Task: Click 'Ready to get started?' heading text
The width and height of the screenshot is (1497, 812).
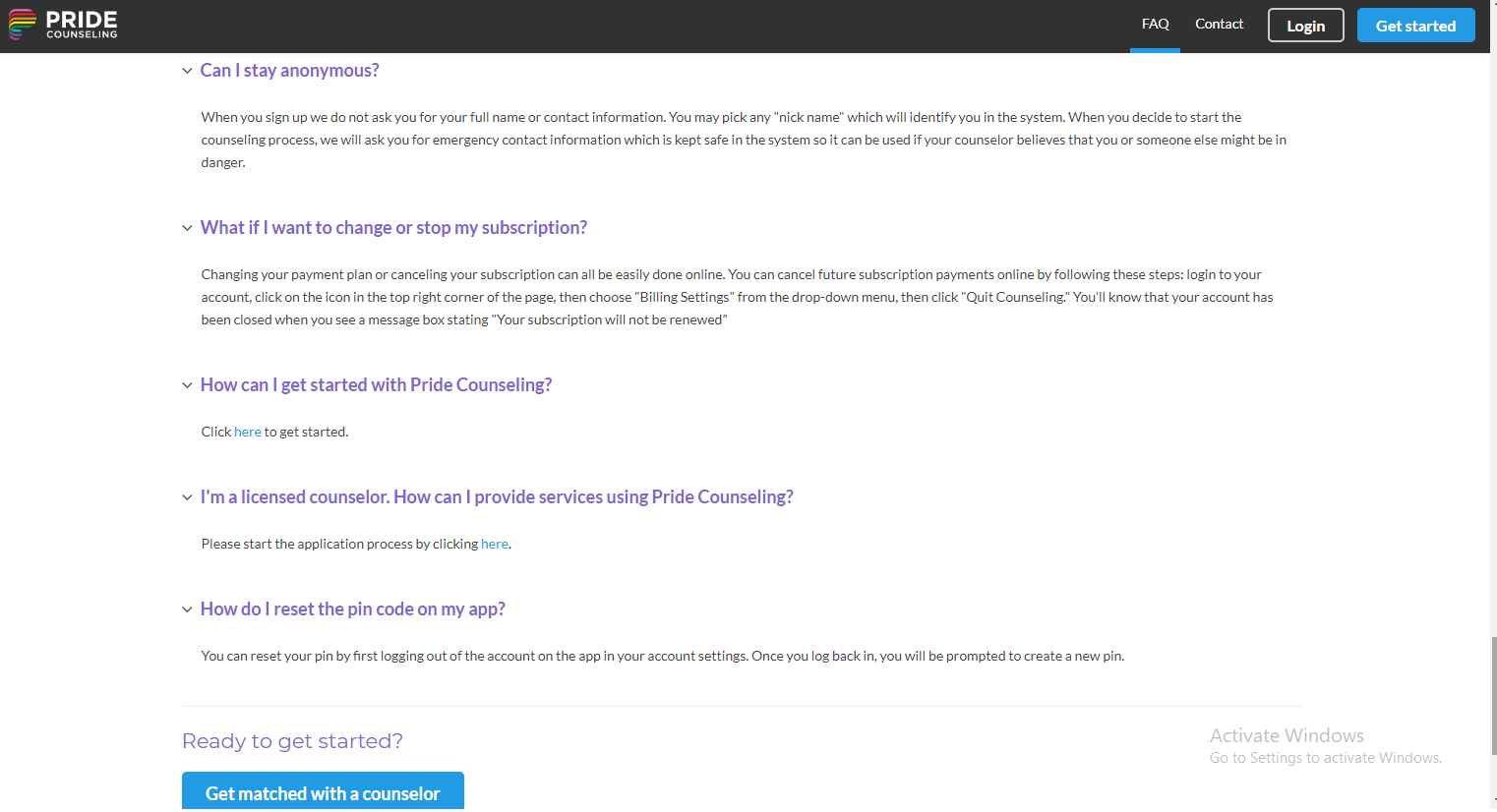Action: pos(292,741)
